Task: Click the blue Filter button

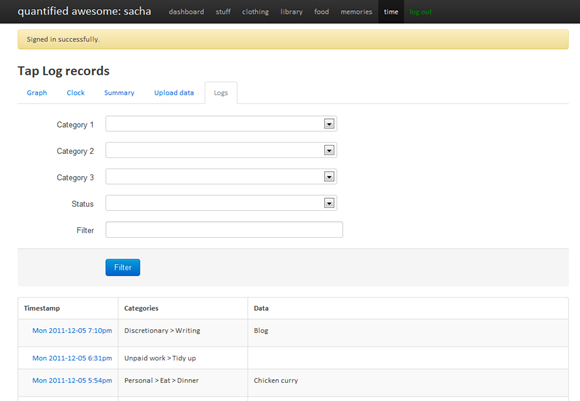Action: tap(123, 267)
